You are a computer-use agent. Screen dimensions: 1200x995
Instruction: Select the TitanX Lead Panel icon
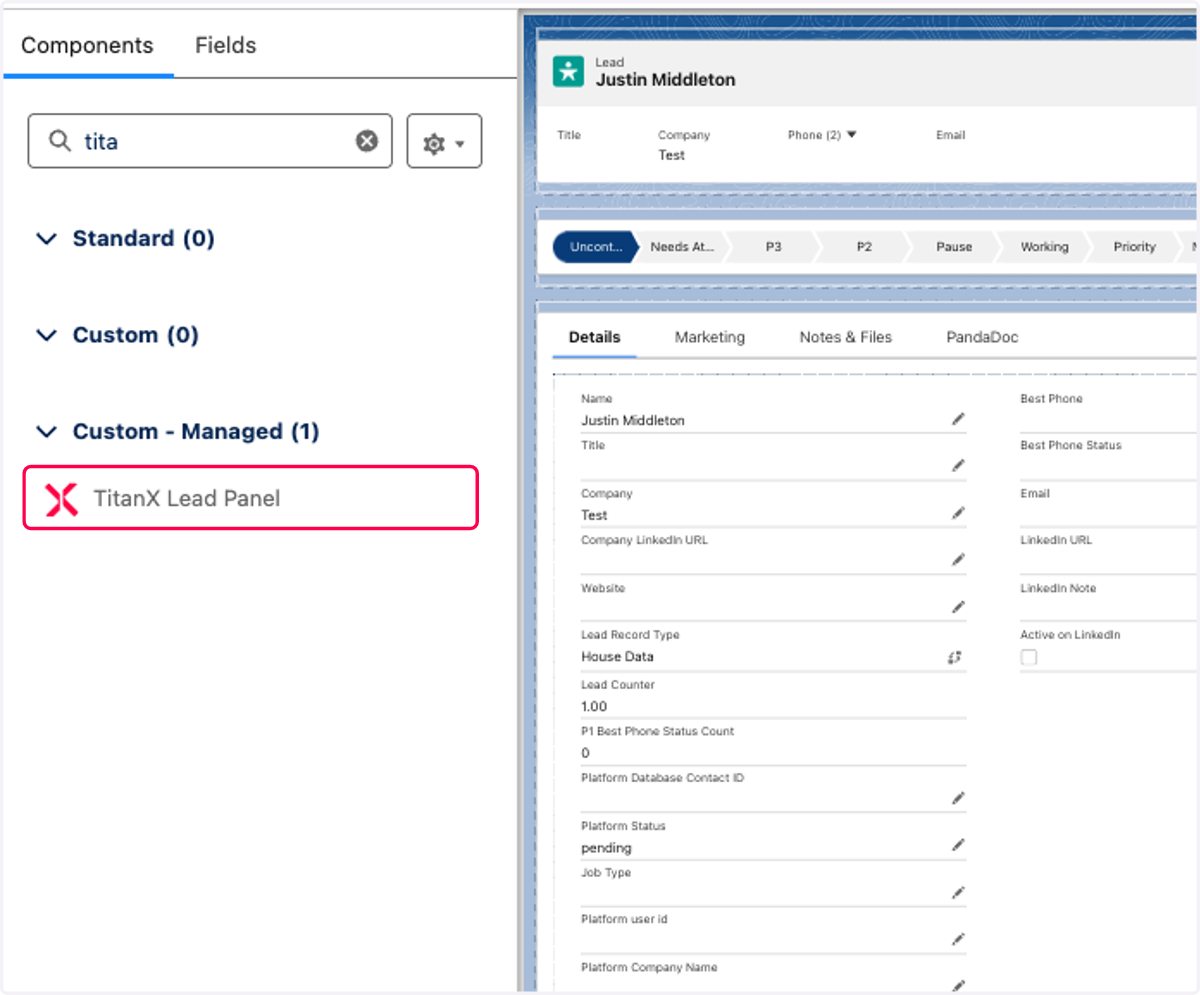pos(61,498)
